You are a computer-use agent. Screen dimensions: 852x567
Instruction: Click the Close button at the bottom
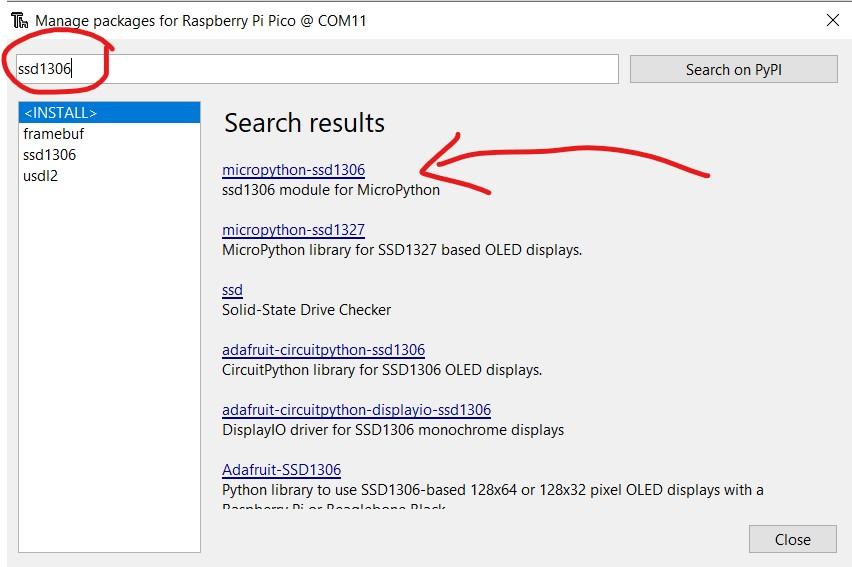[x=793, y=539]
